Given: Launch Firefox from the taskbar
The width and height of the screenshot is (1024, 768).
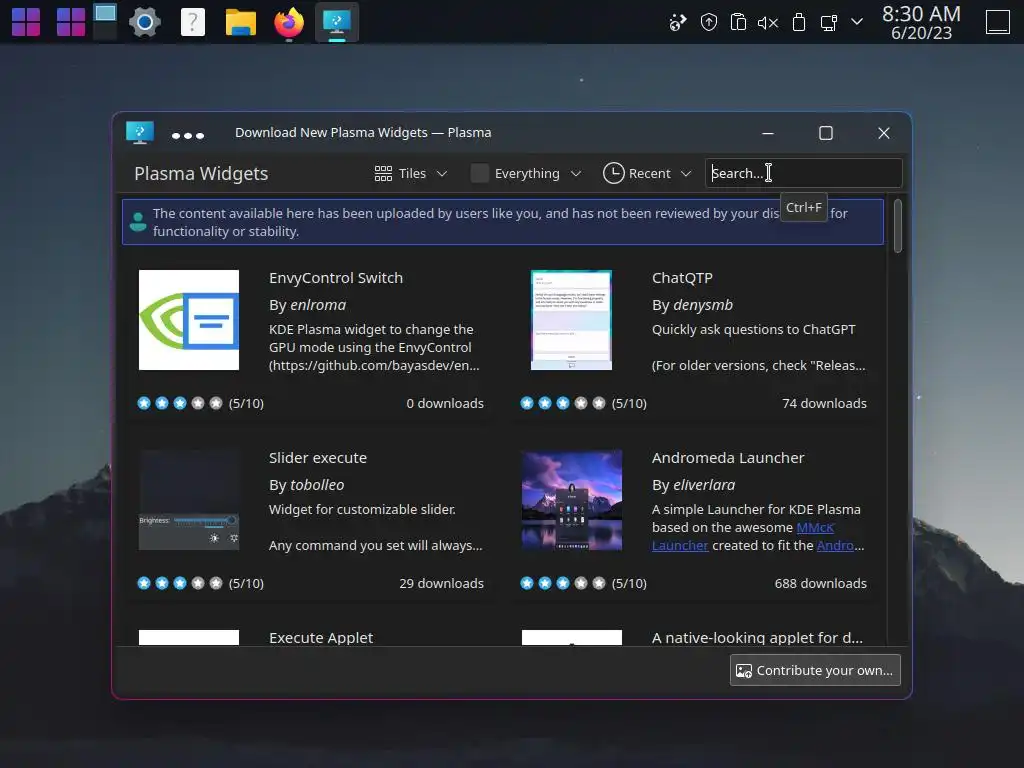Looking at the screenshot, I should pyautogui.click(x=289, y=22).
